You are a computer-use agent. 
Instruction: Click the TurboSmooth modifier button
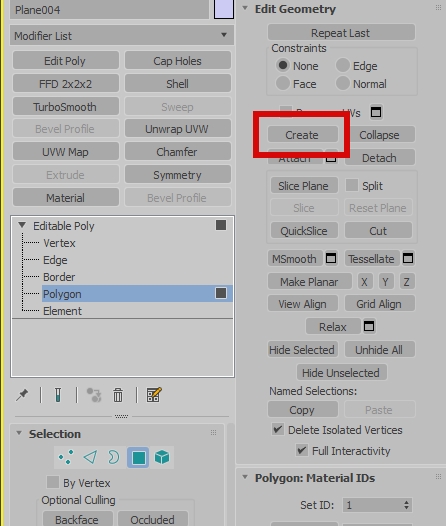point(66,107)
